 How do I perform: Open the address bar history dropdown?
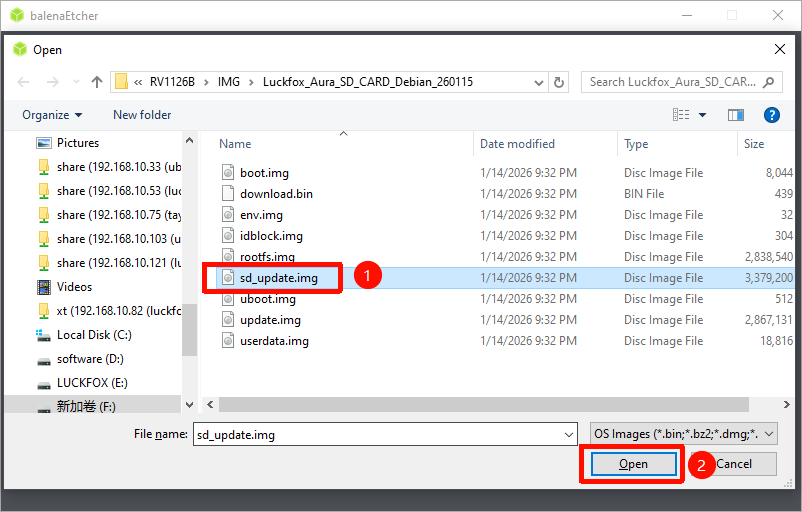point(537,82)
